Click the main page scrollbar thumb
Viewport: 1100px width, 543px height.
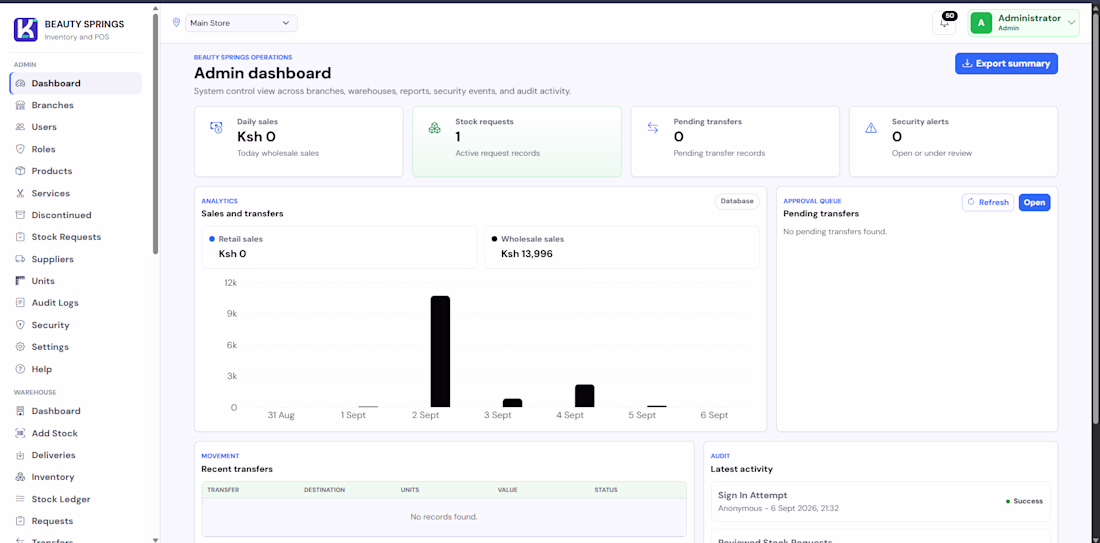point(1096,217)
